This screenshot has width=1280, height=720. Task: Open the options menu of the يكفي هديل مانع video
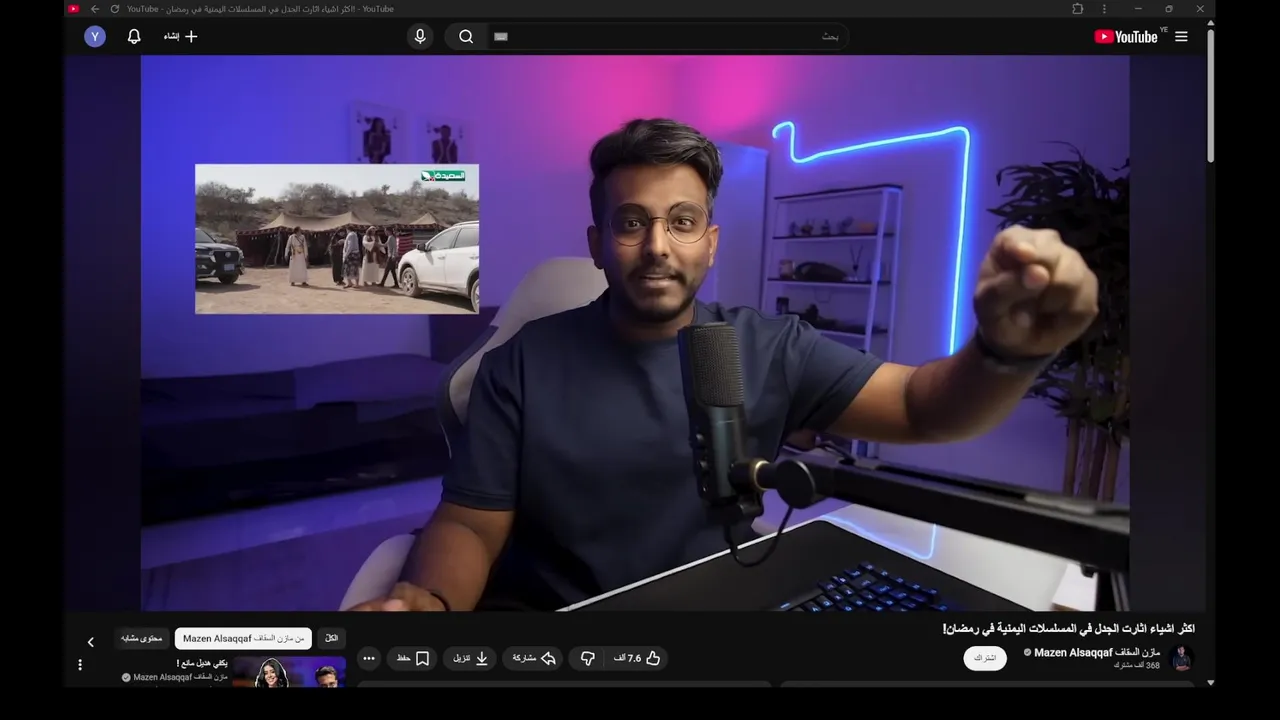[x=80, y=665]
